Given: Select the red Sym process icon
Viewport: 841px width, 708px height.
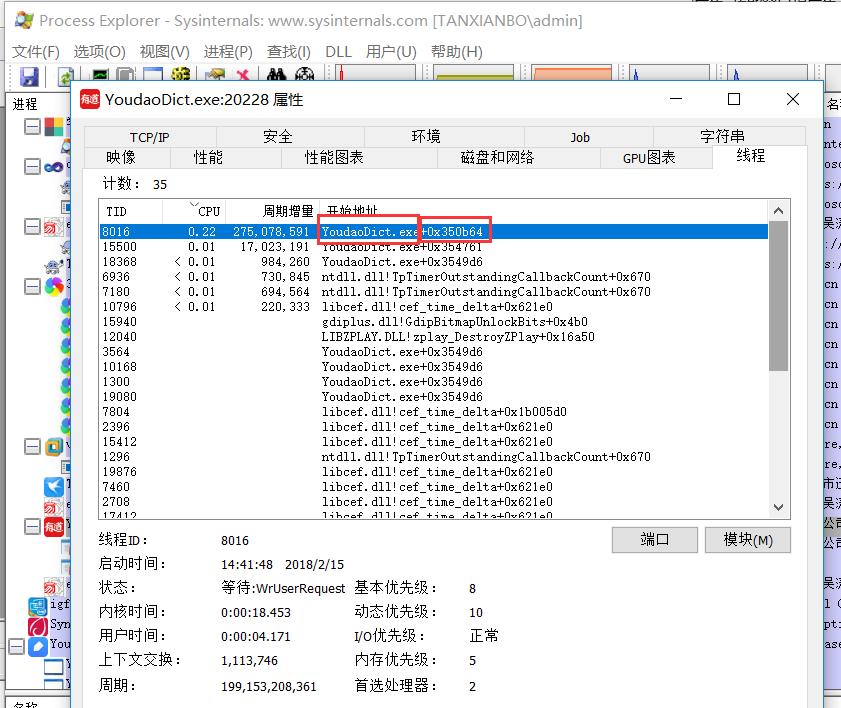Looking at the screenshot, I should pos(38,626).
